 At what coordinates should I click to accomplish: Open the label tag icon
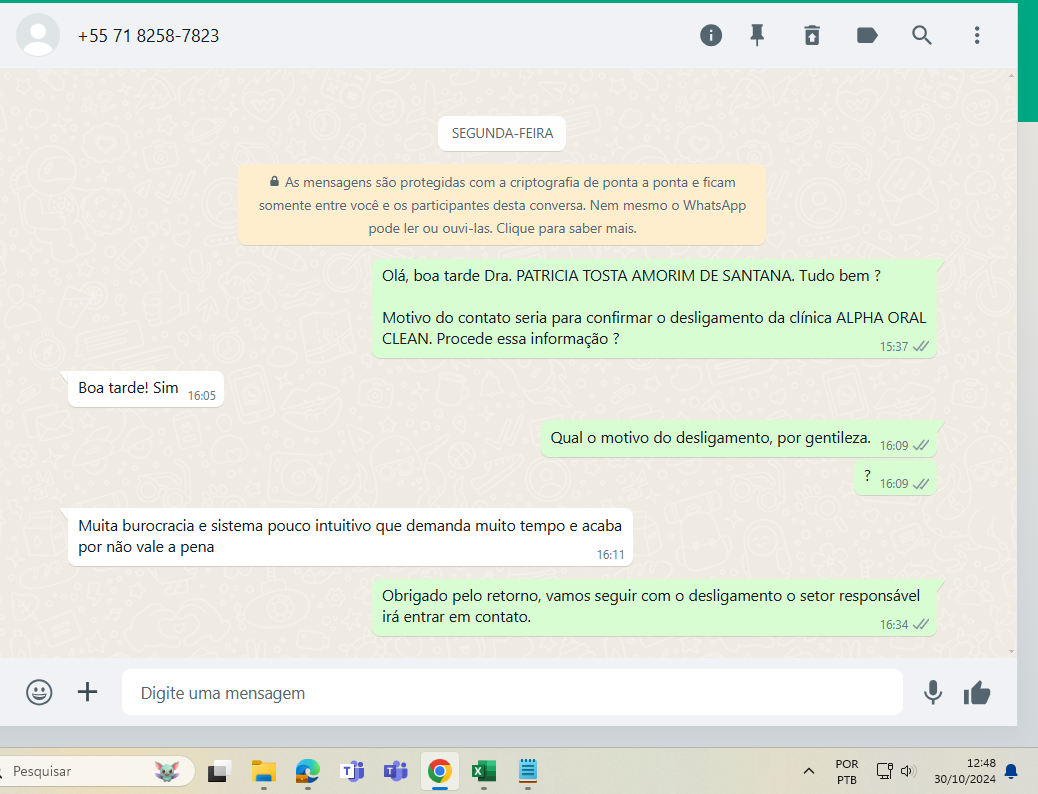[867, 35]
